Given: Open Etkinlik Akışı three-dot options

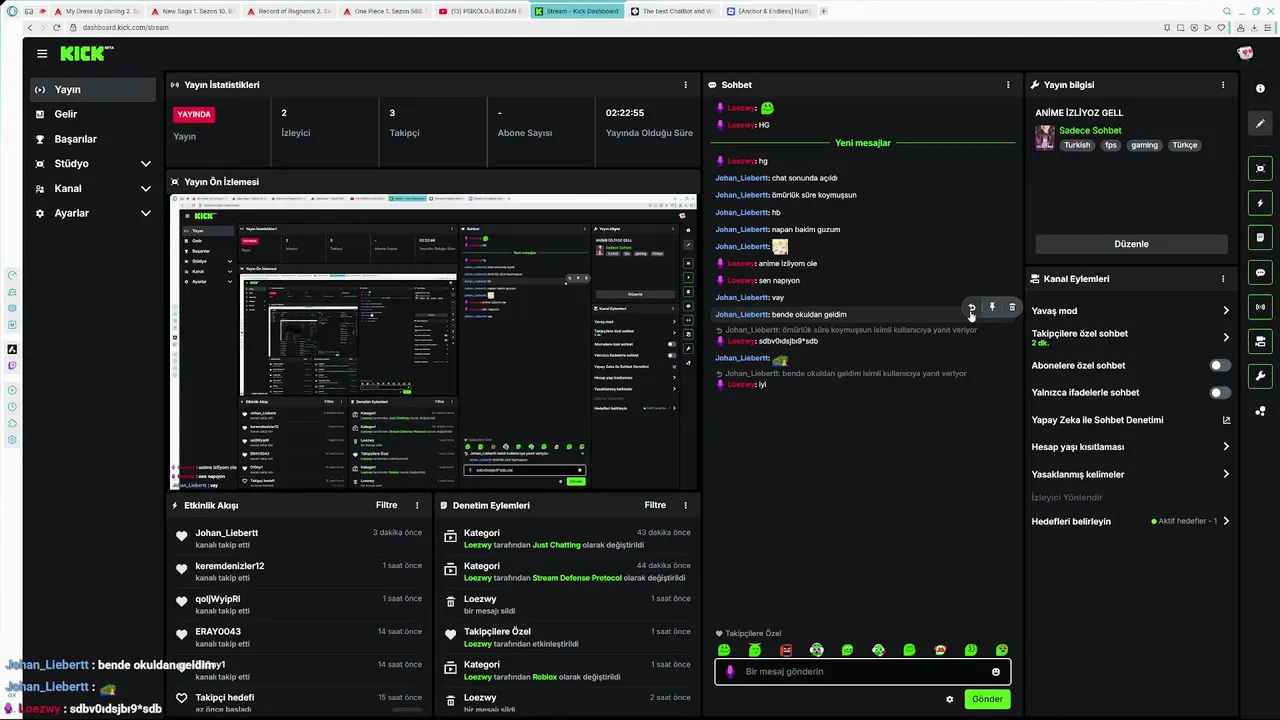Looking at the screenshot, I should [x=416, y=505].
